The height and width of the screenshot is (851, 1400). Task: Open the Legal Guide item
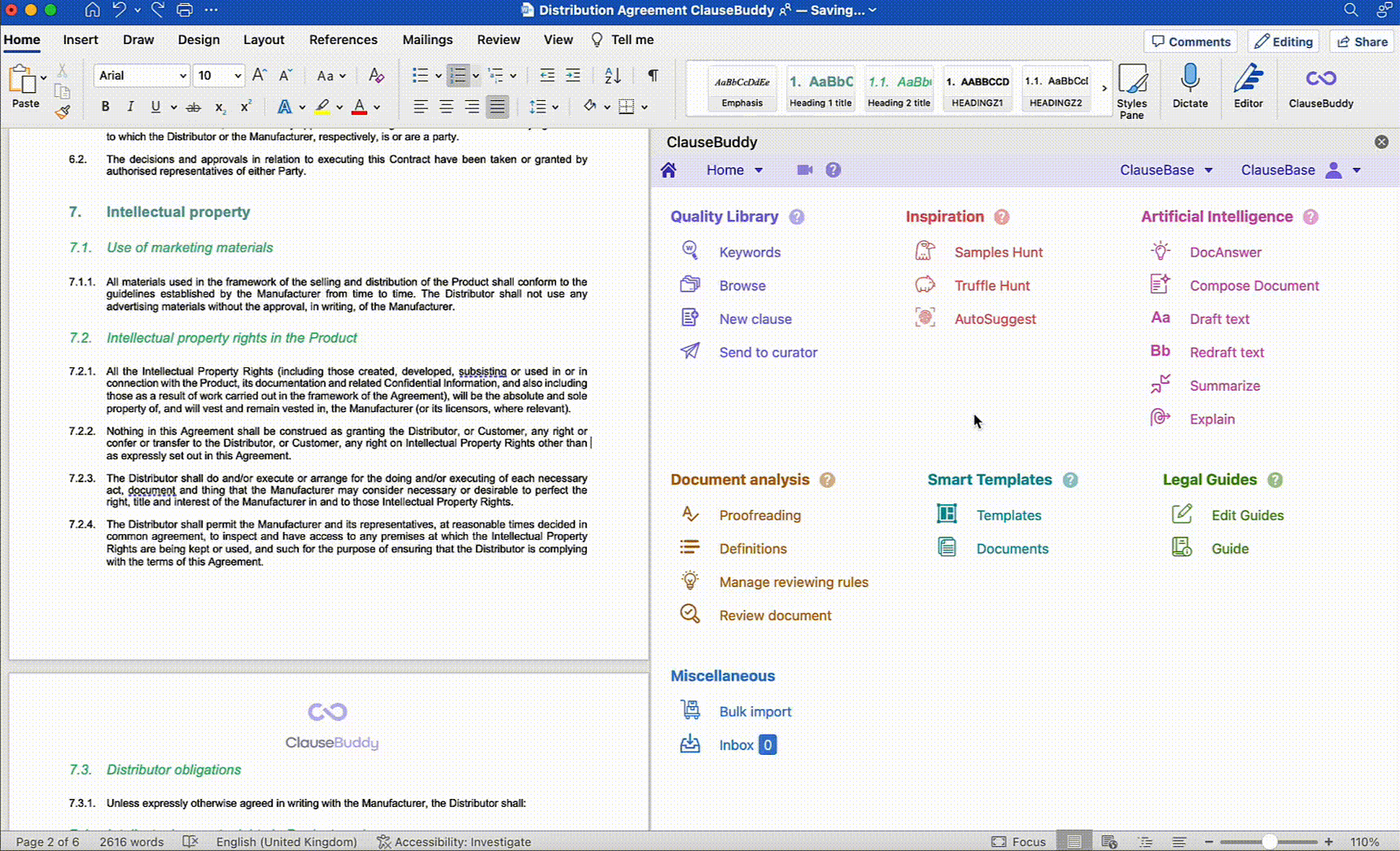(1230, 549)
